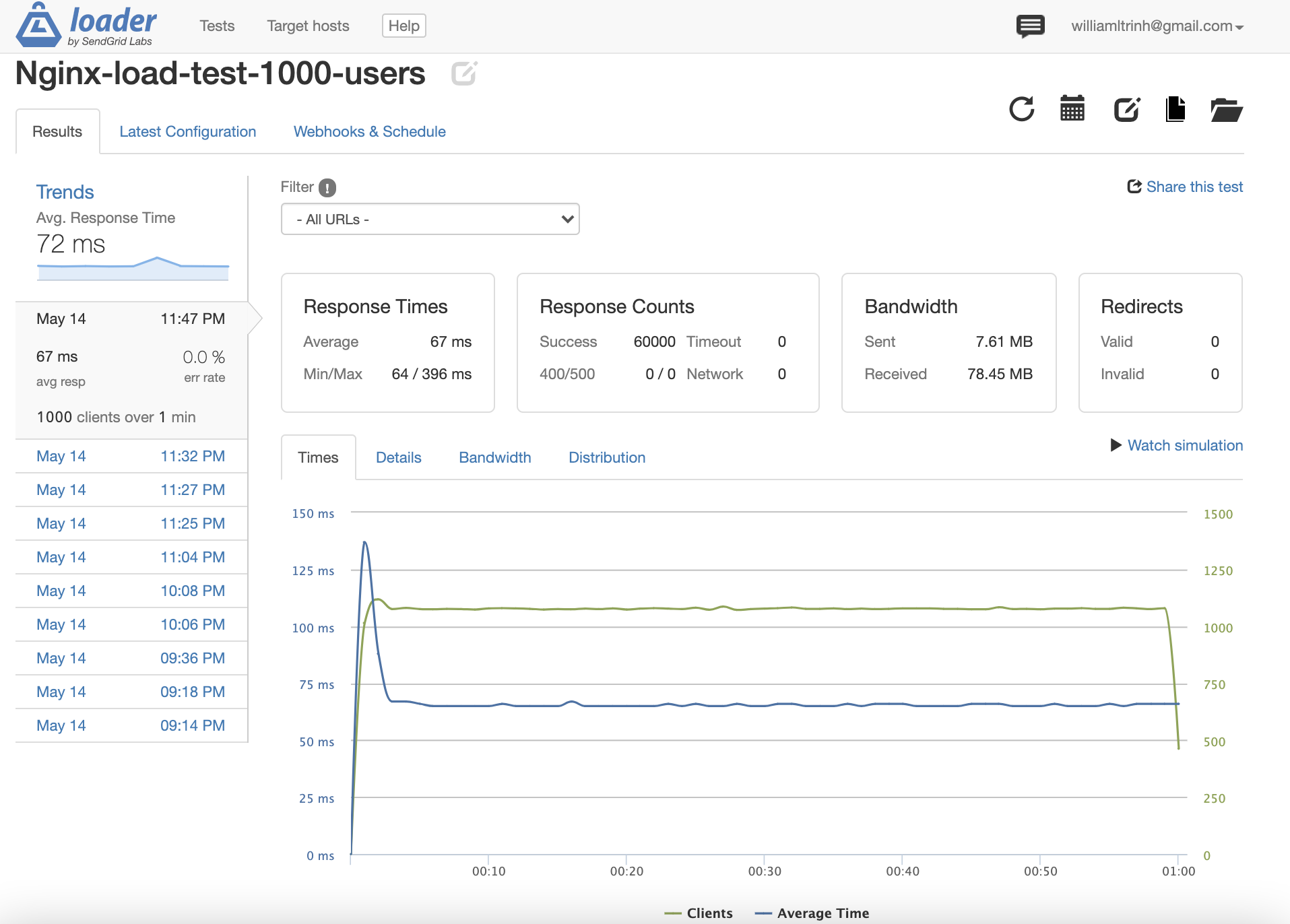This screenshot has width=1290, height=924.
Task: Open the May 14 10:08 PM result
Action: click(131, 591)
